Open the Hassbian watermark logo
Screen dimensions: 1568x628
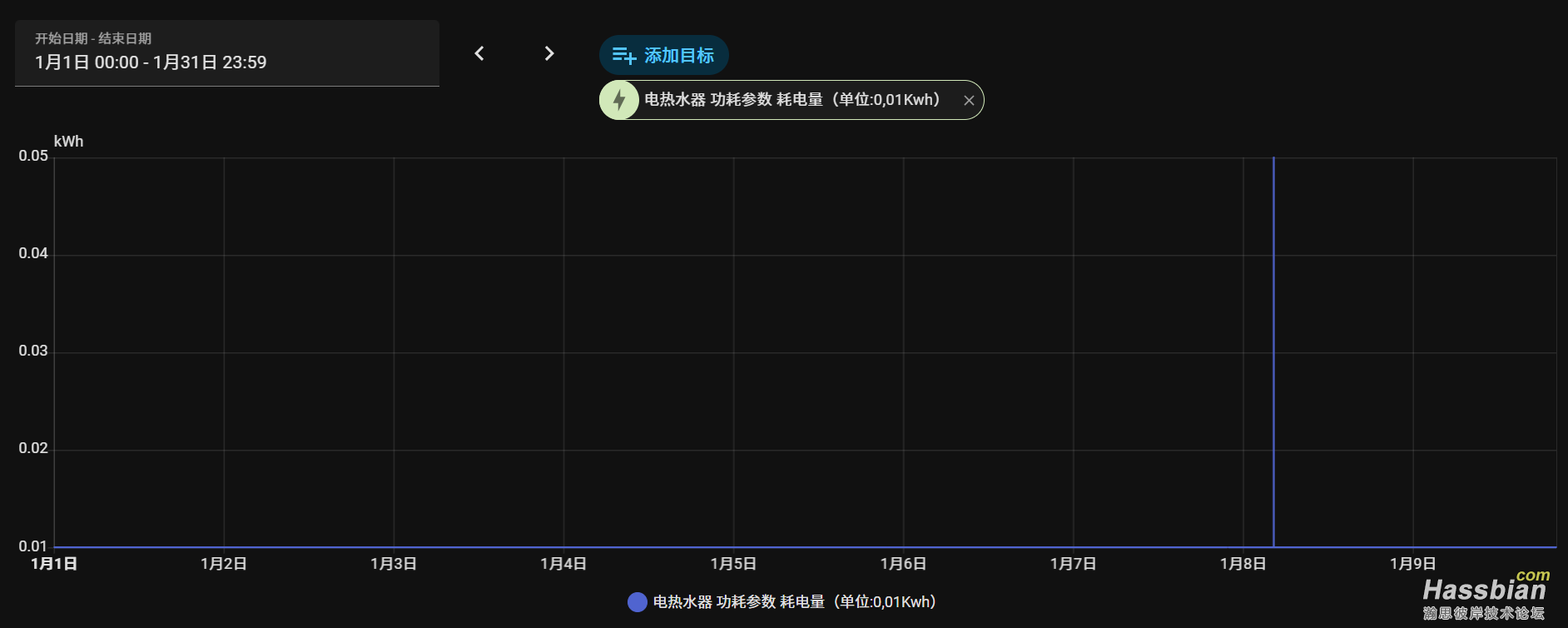coord(1485,595)
